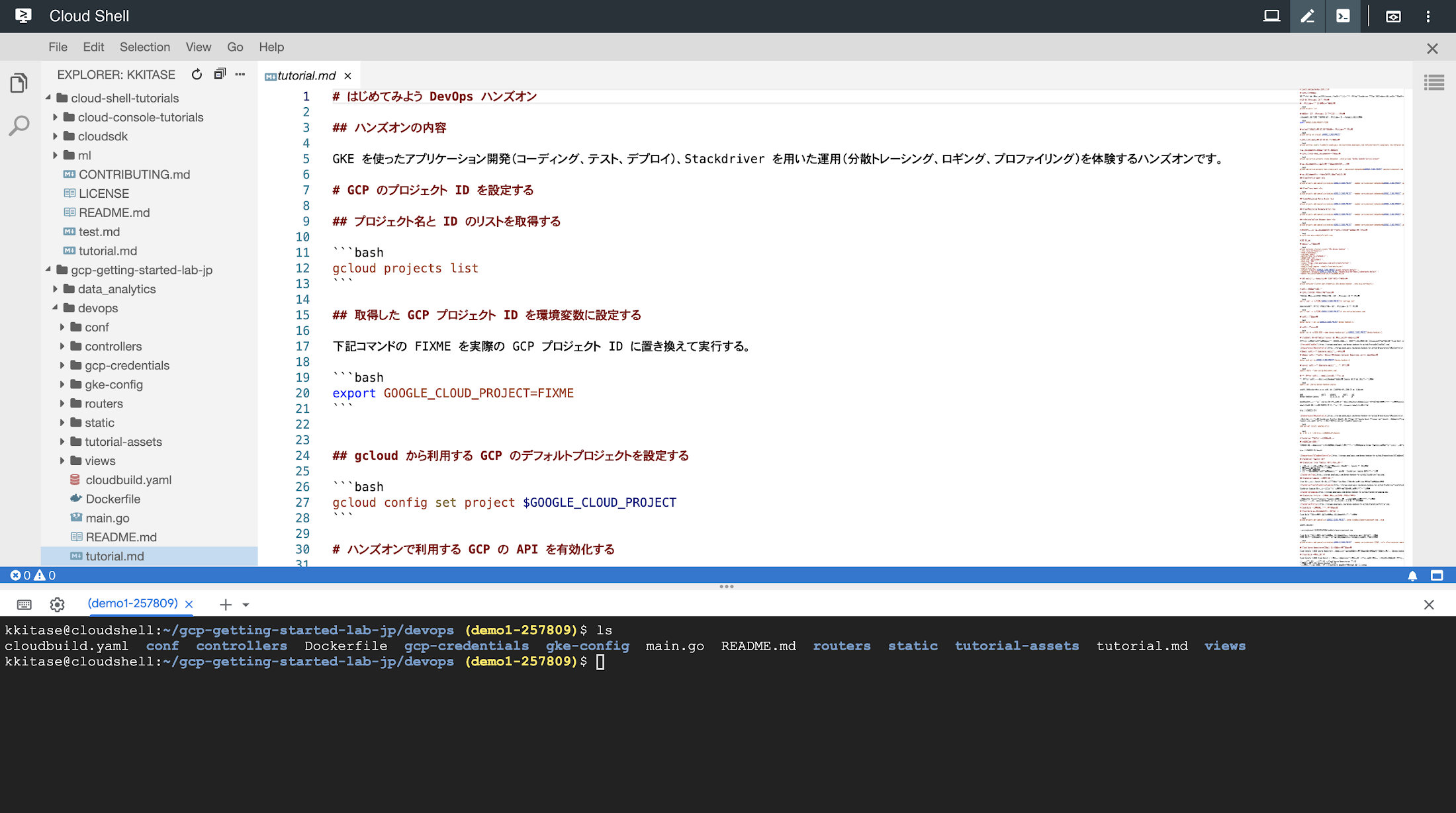
Task: Close the demo1-257809 terminal tab
Action: [x=189, y=604]
